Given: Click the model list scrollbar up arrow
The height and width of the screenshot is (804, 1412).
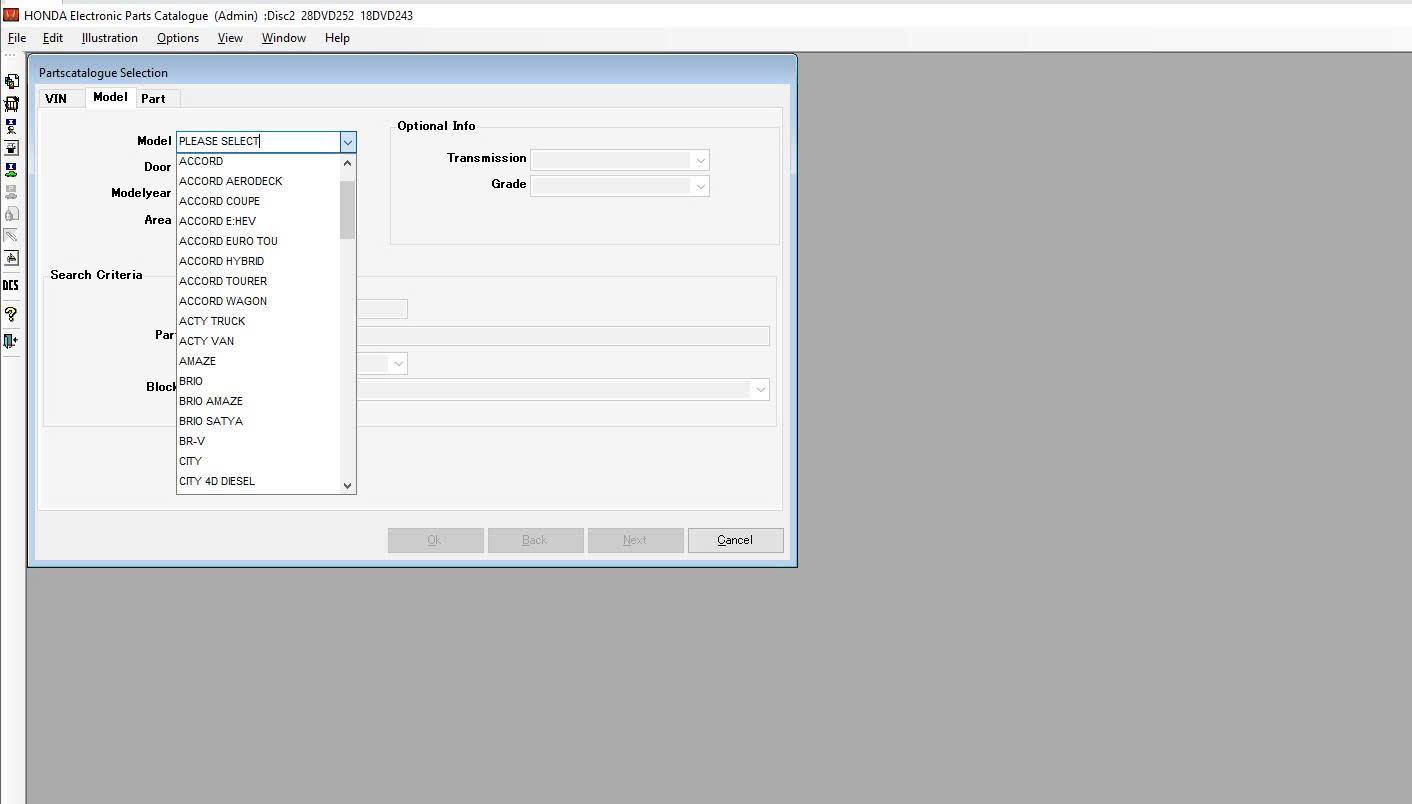Looking at the screenshot, I should (x=347, y=163).
